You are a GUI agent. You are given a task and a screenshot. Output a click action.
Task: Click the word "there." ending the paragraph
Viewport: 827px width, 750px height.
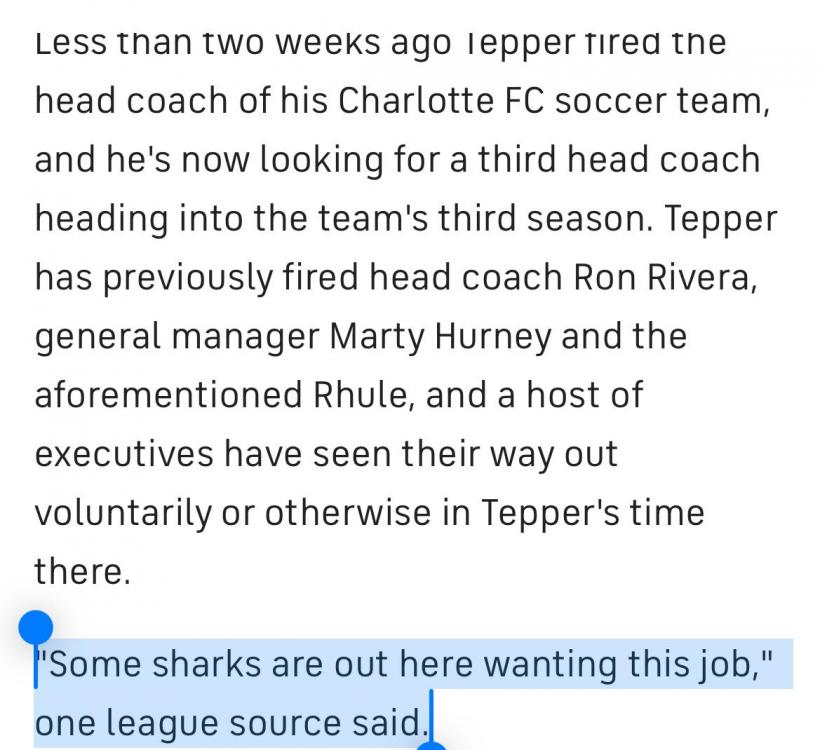point(82,570)
